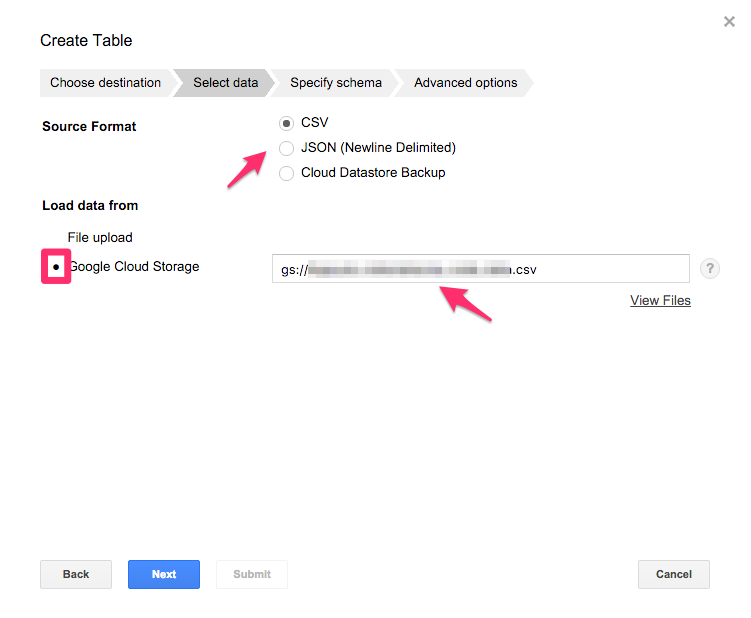Select Cloud Datastore Backup format
The image size is (751, 618).
tap(287, 173)
